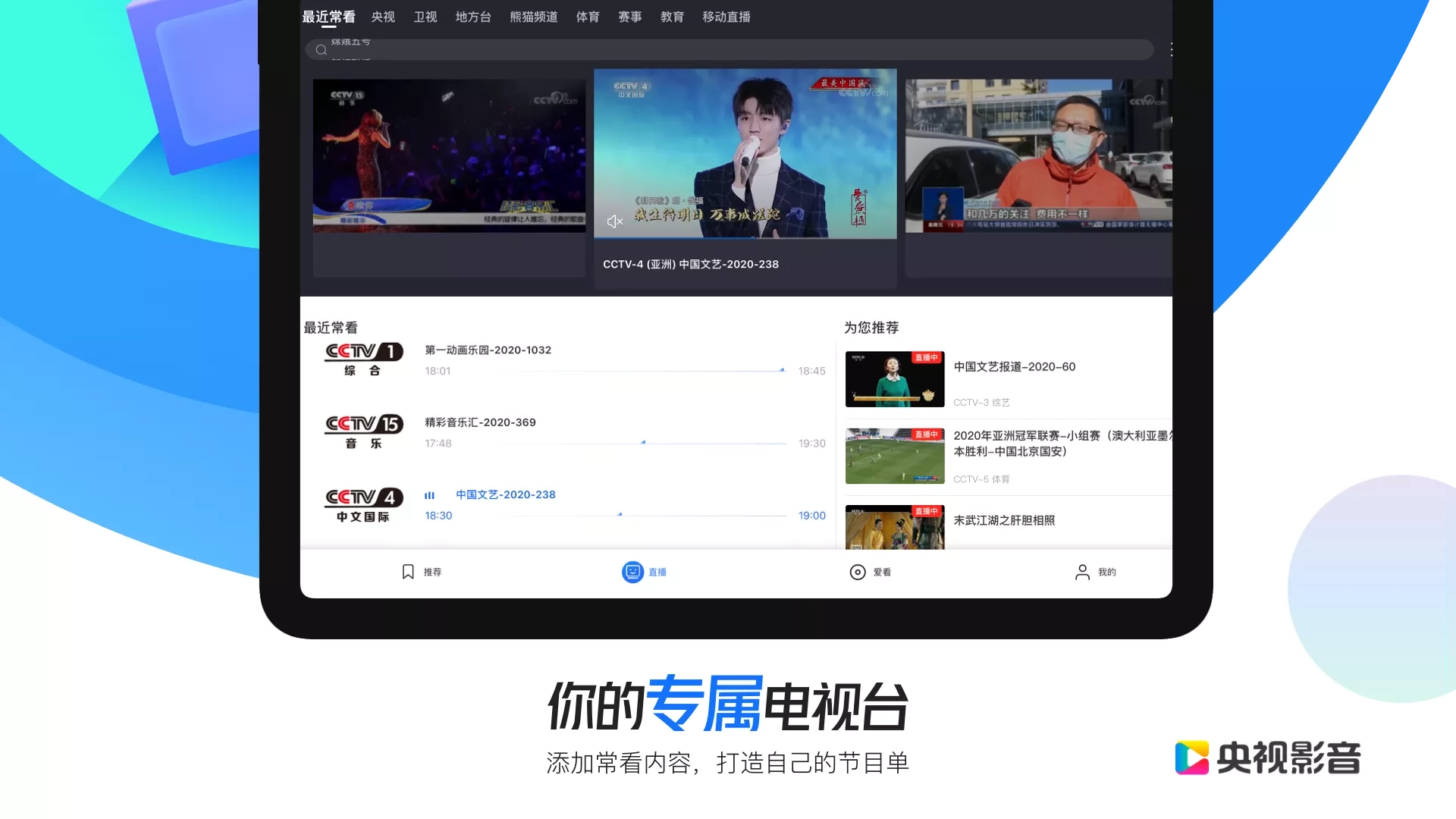Open the 教育 tab
This screenshot has width=1456, height=819.
(x=672, y=17)
